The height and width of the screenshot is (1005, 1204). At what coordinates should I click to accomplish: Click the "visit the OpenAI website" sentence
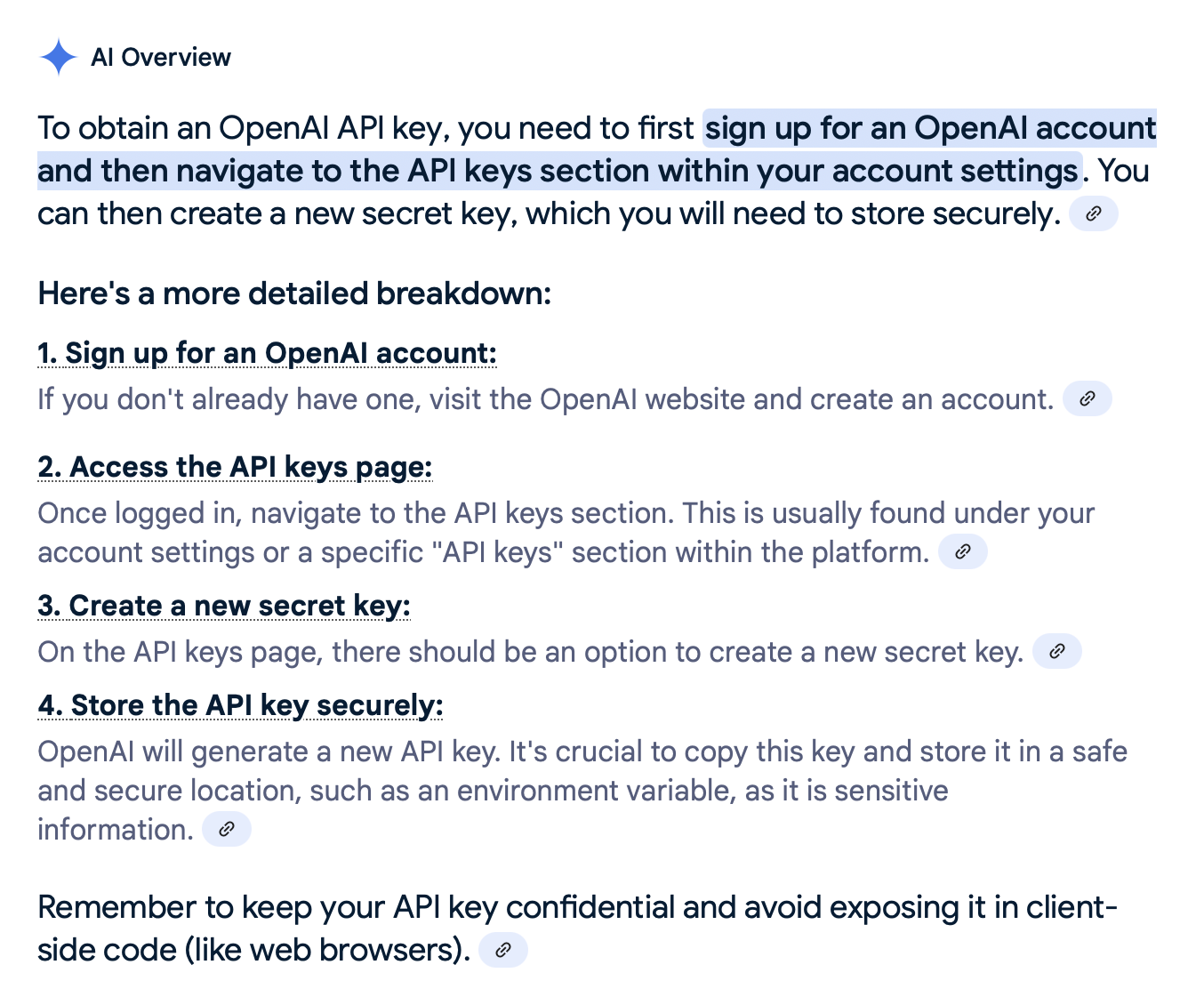tap(544, 399)
